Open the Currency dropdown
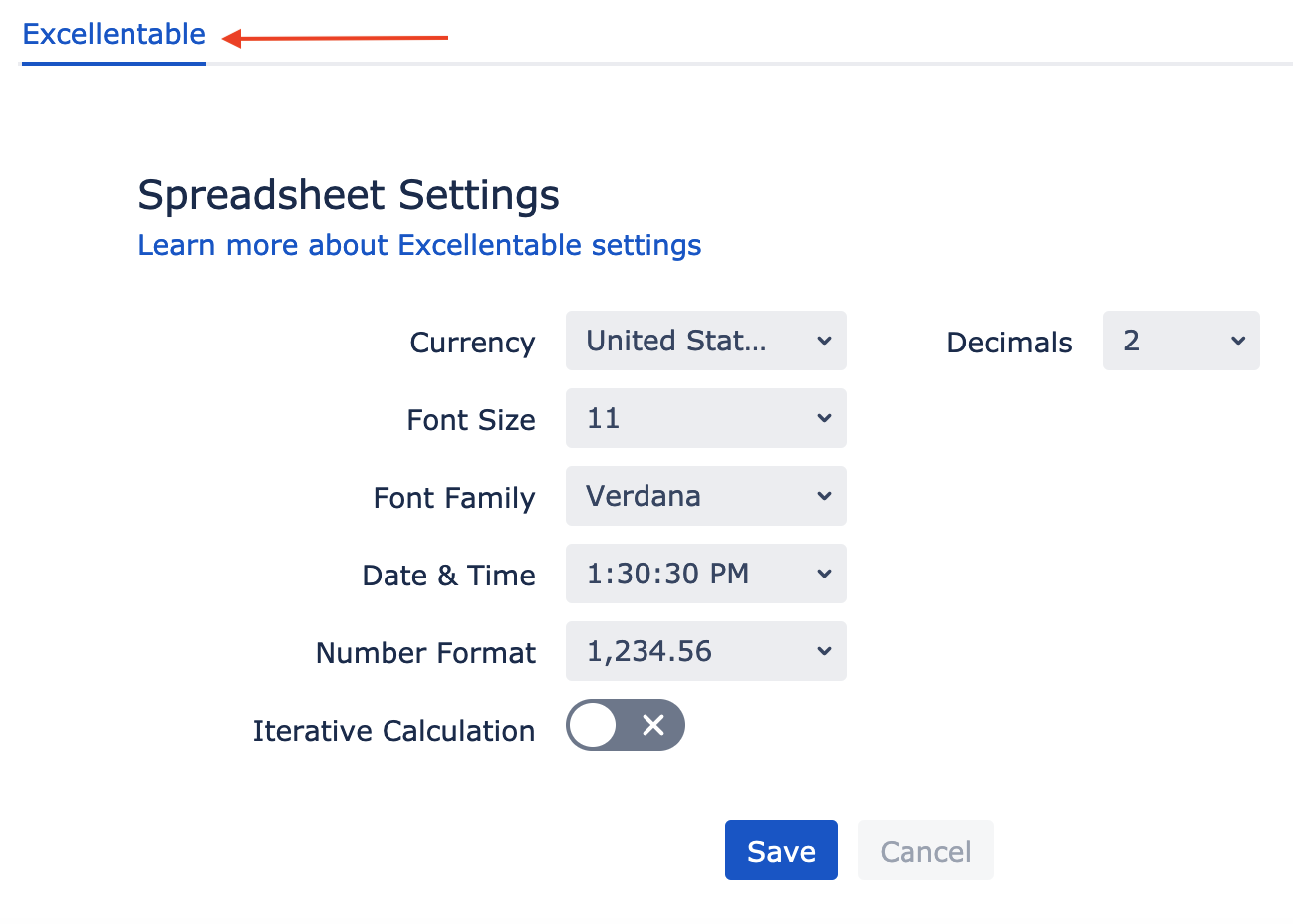 click(x=706, y=341)
